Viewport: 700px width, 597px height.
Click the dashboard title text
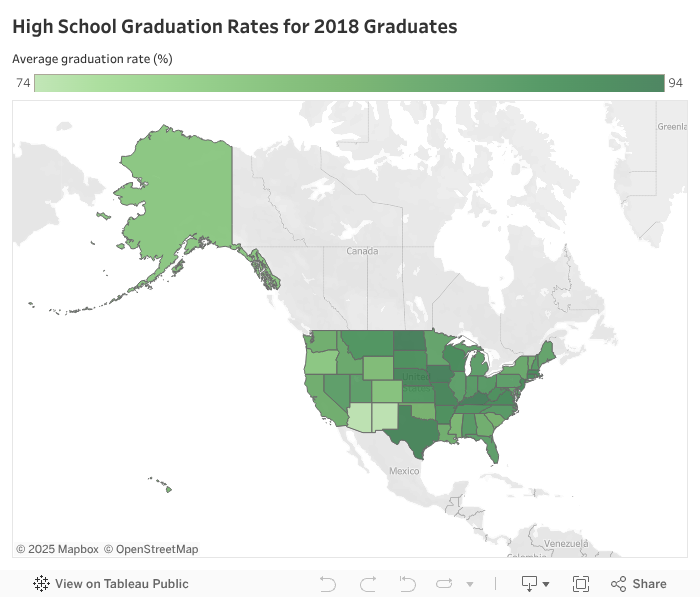[235, 27]
